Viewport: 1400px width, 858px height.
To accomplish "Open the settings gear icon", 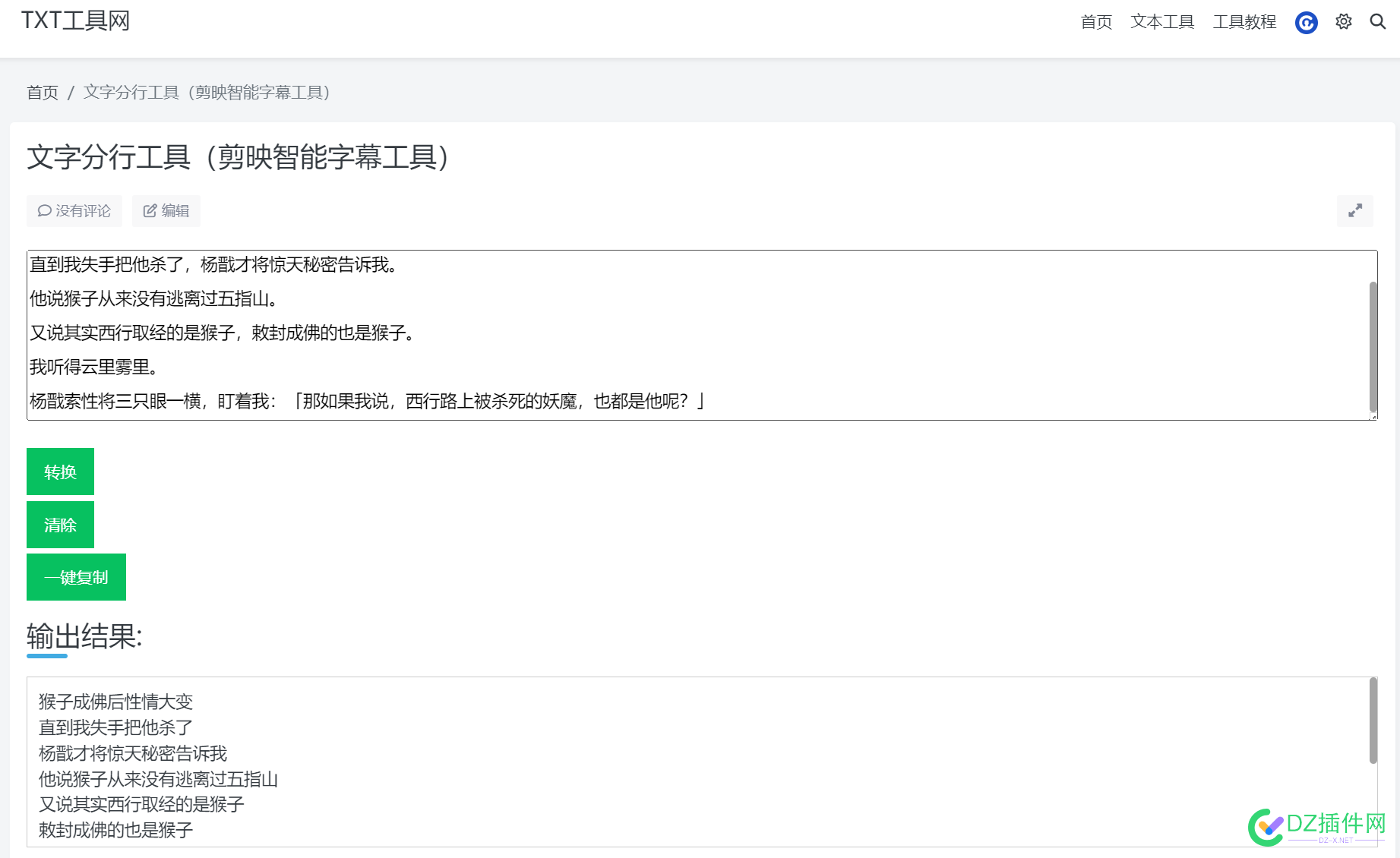I will coord(1344,22).
